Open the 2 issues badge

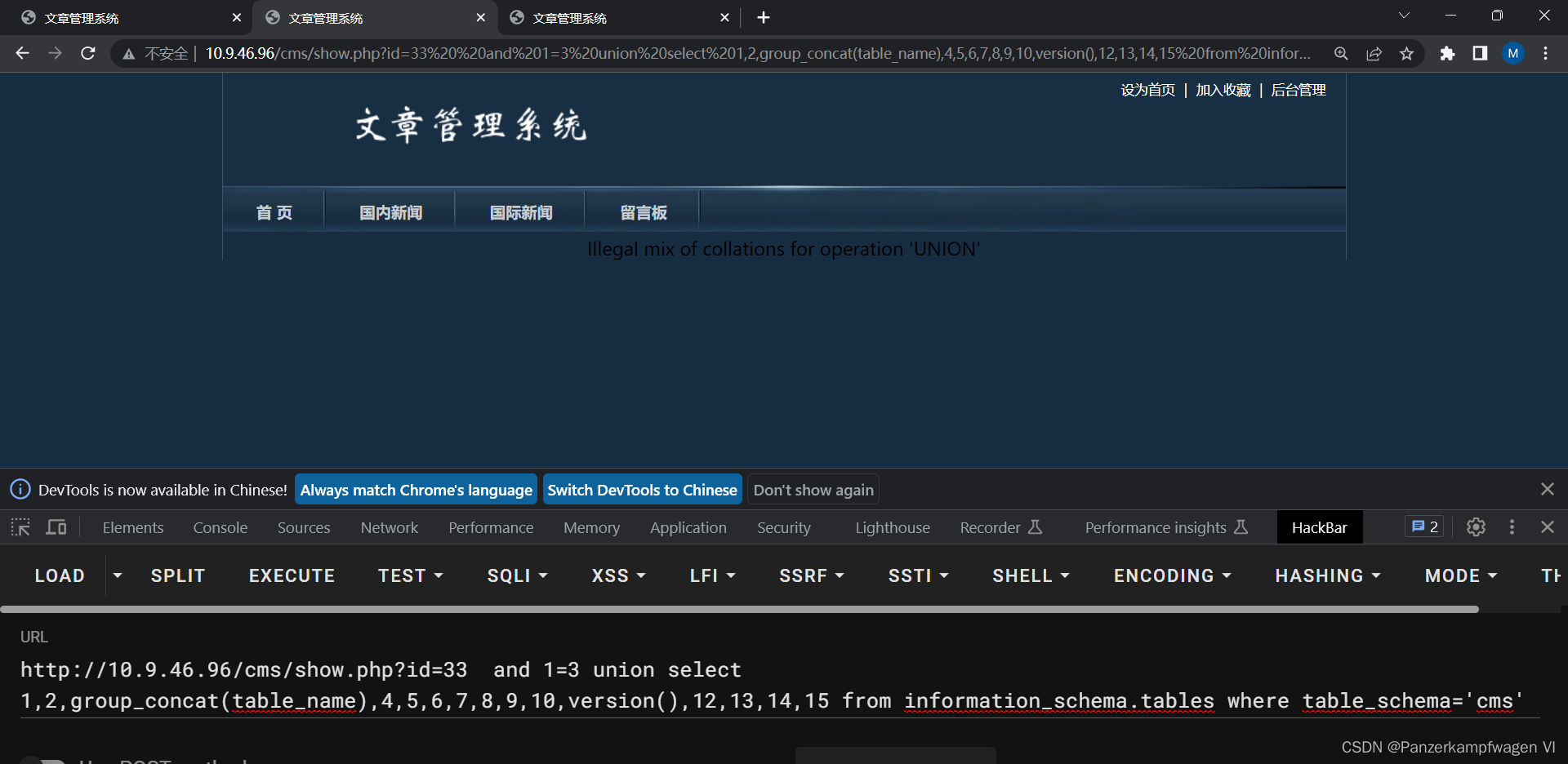coord(1425,526)
